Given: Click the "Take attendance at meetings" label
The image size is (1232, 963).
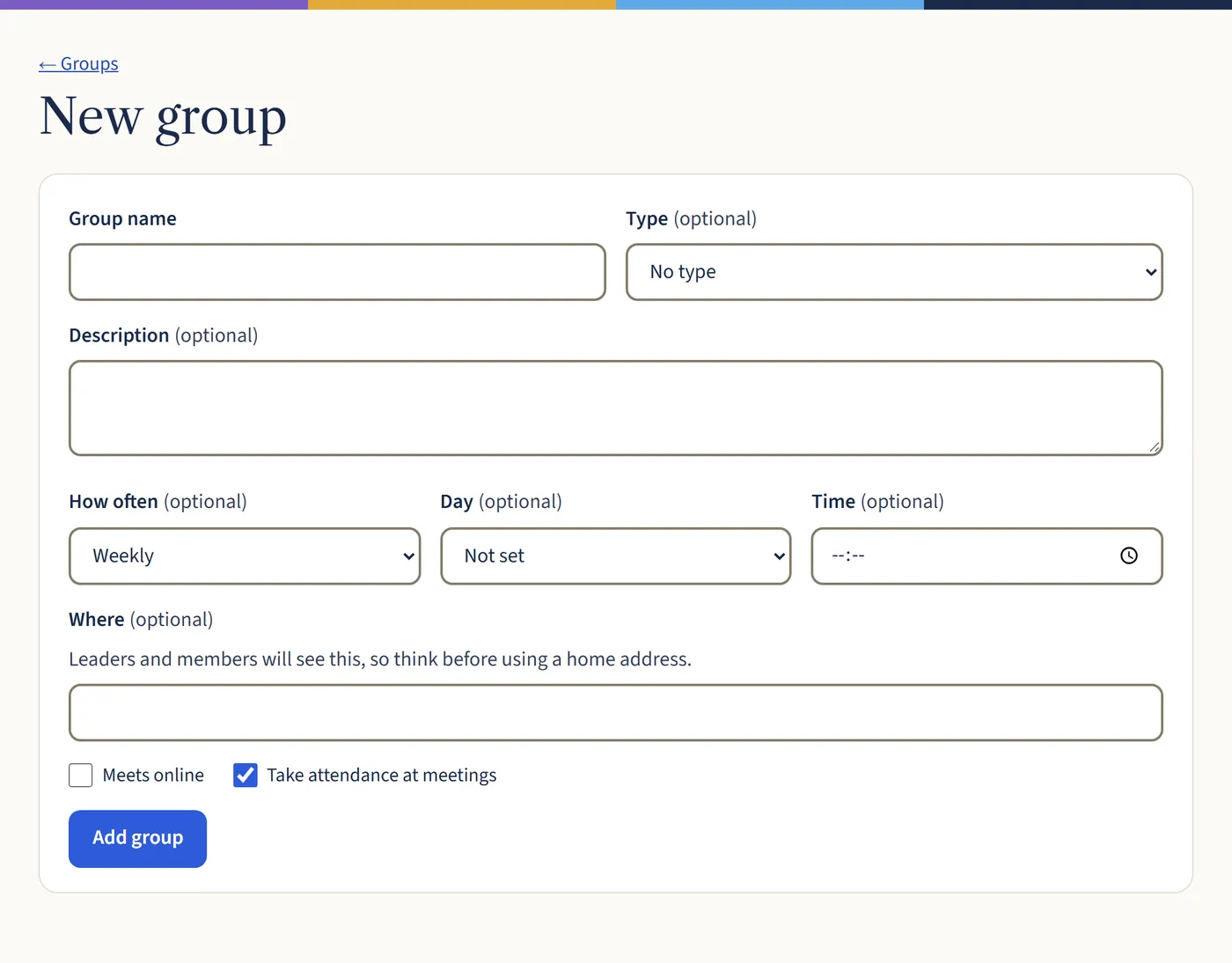Looking at the screenshot, I should point(382,775).
